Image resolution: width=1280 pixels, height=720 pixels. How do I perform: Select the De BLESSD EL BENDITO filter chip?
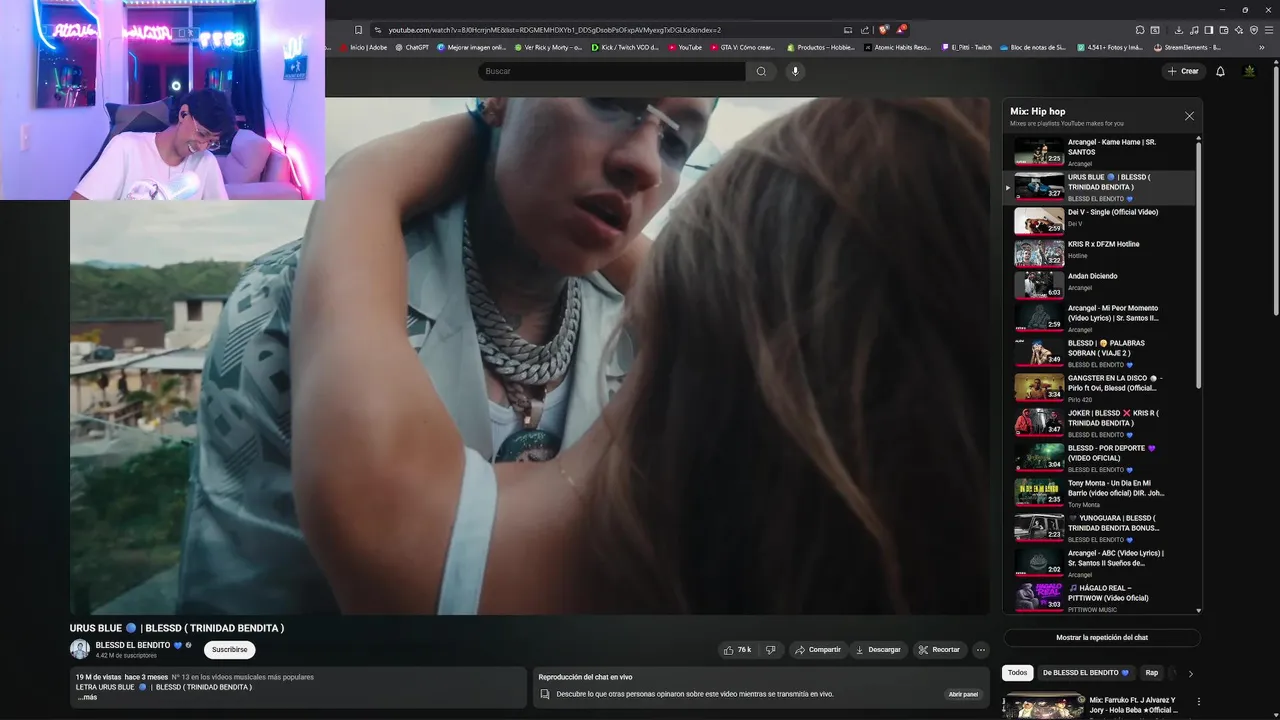pos(1085,673)
